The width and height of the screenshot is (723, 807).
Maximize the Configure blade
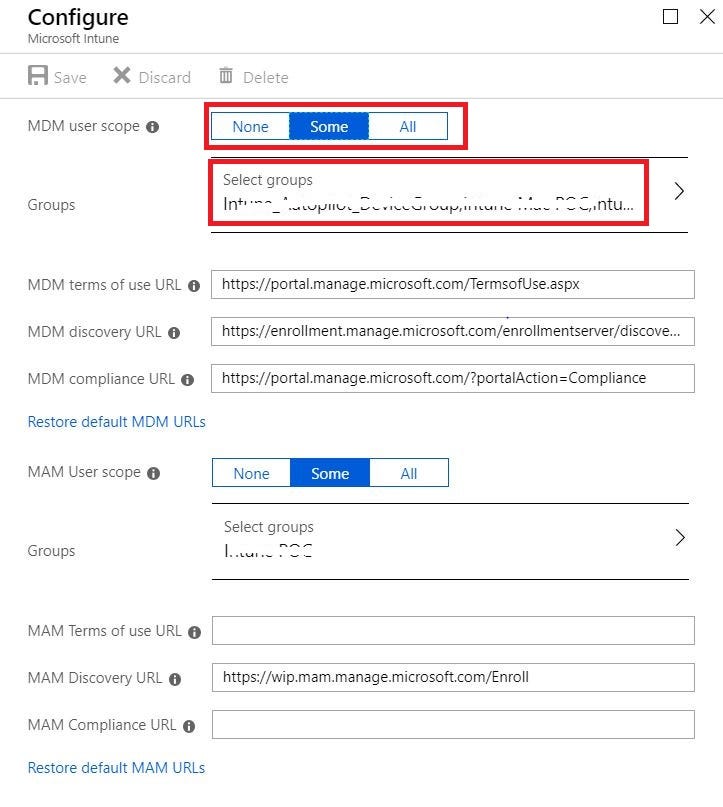[x=670, y=17]
